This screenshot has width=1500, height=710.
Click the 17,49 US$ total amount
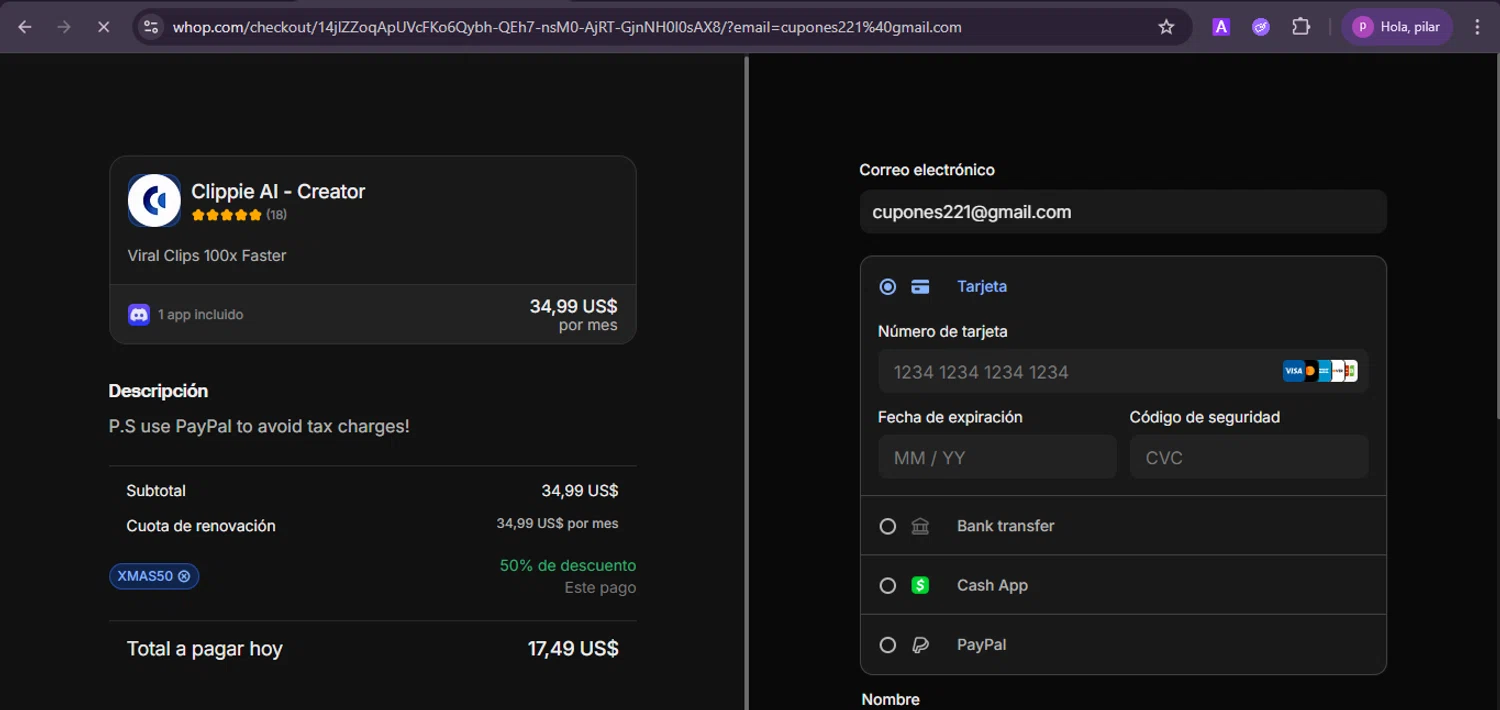coord(573,648)
